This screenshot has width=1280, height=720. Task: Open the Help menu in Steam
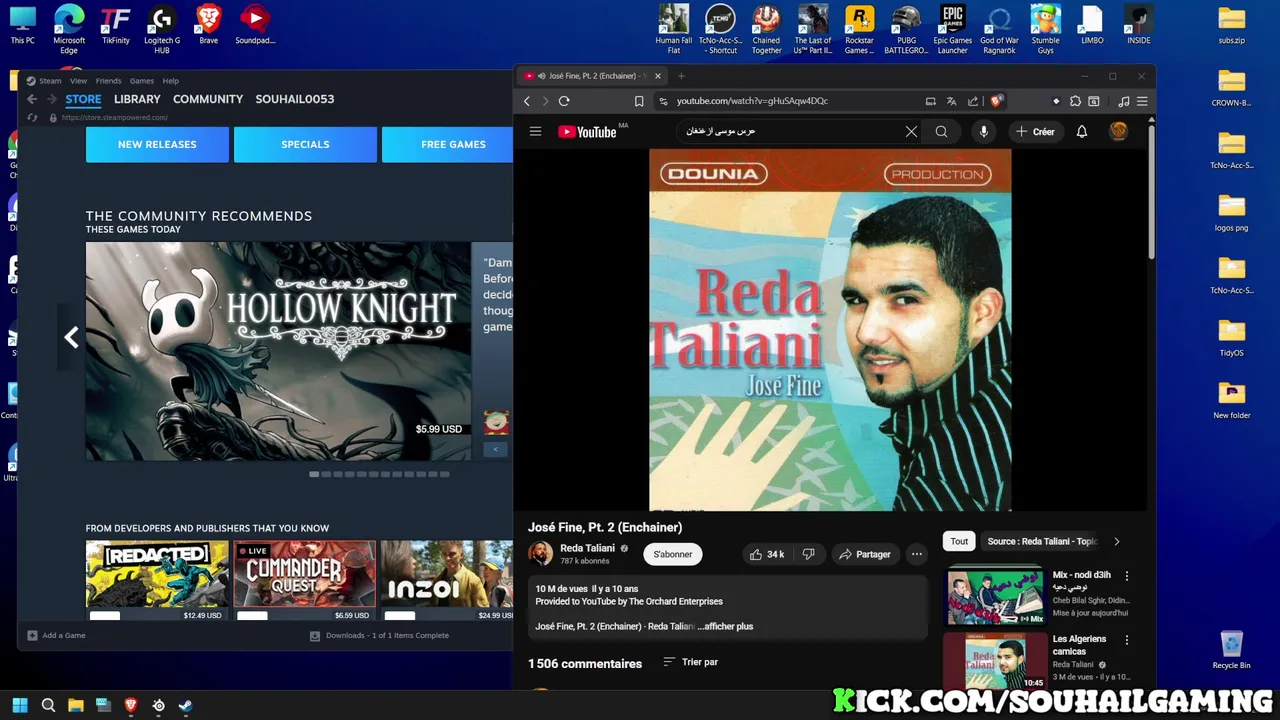point(171,81)
